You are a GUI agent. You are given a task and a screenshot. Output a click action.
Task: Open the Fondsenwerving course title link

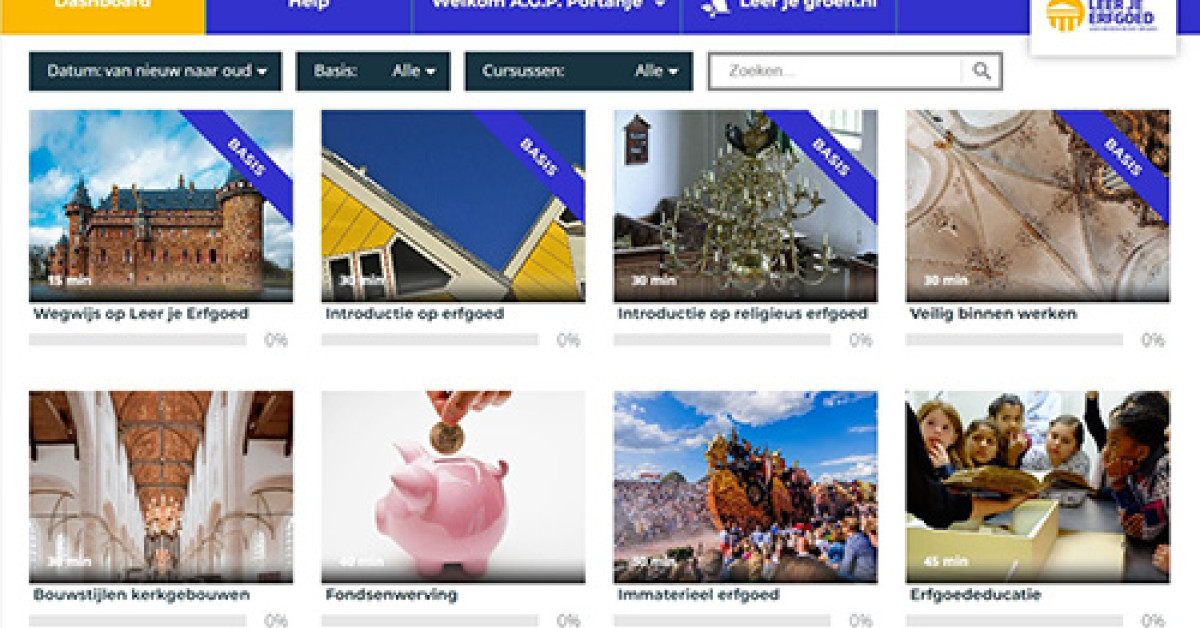(391, 595)
